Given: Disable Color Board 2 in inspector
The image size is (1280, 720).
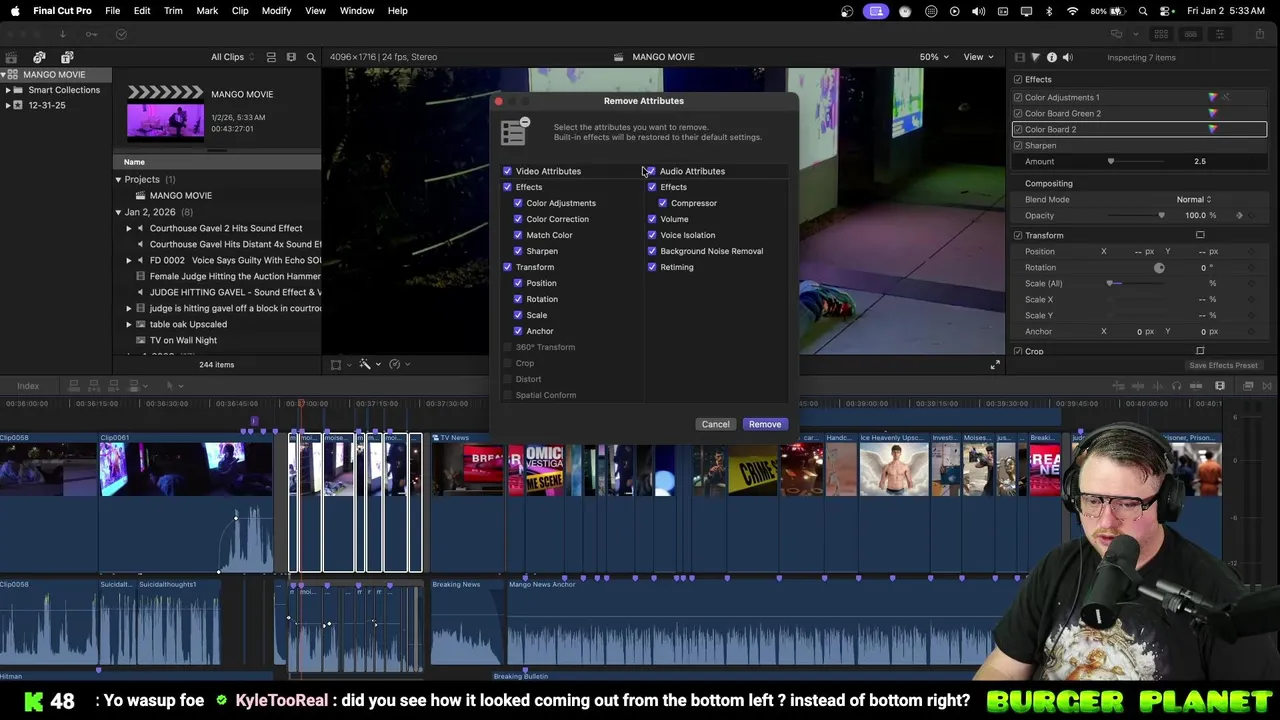Looking at the screenshot, I should tap(1018, 129).
